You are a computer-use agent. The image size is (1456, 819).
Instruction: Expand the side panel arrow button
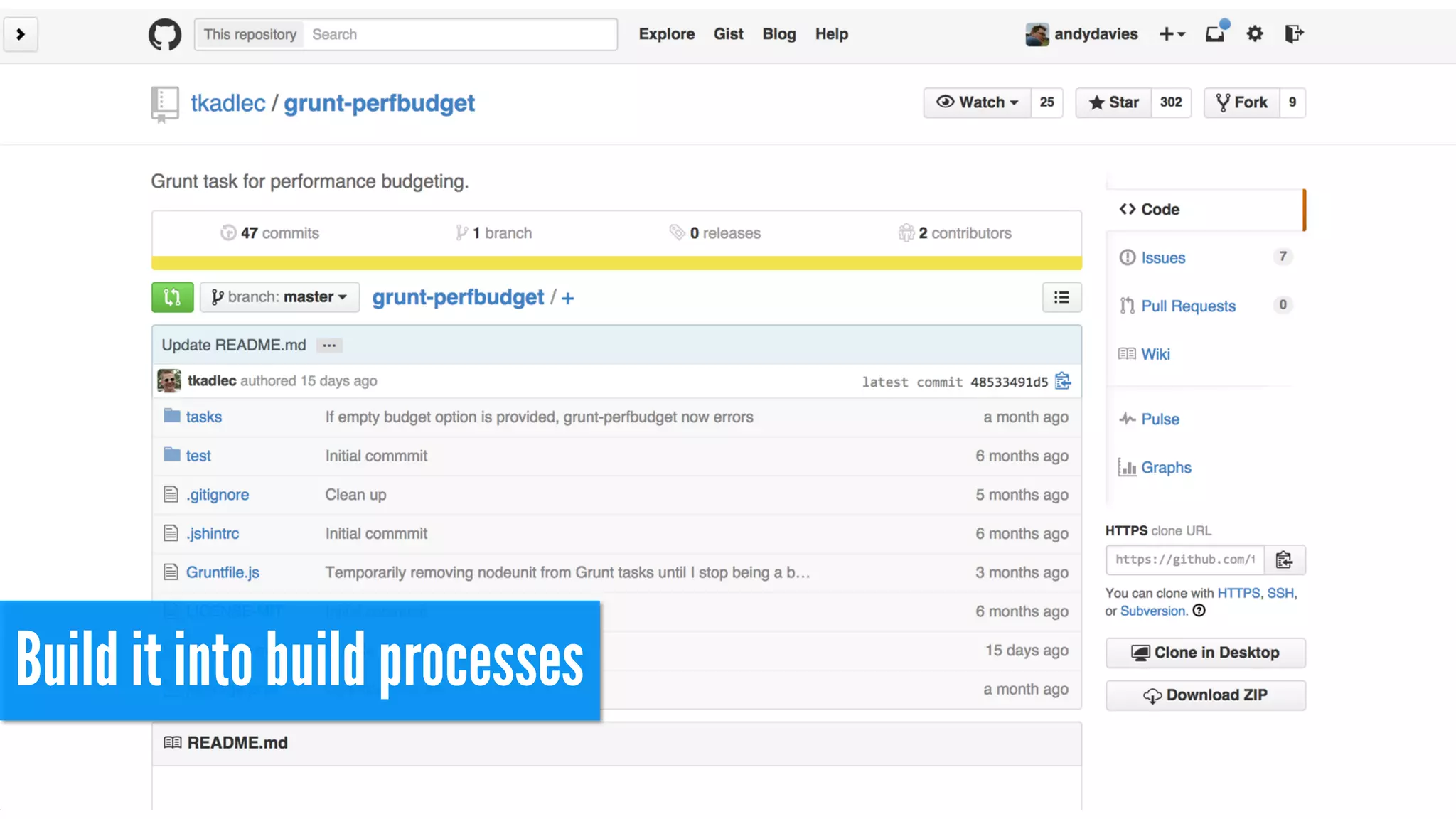point(21,34)
